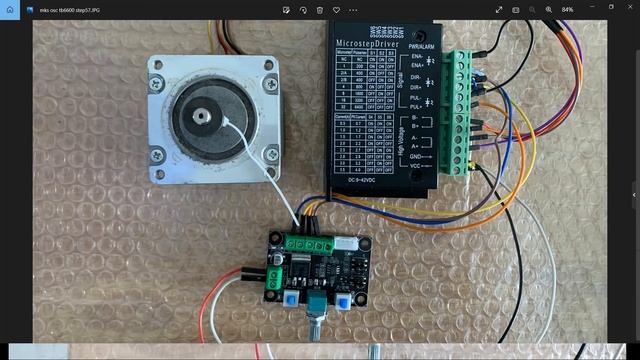Open the Edit image tool

click(286, 10)
